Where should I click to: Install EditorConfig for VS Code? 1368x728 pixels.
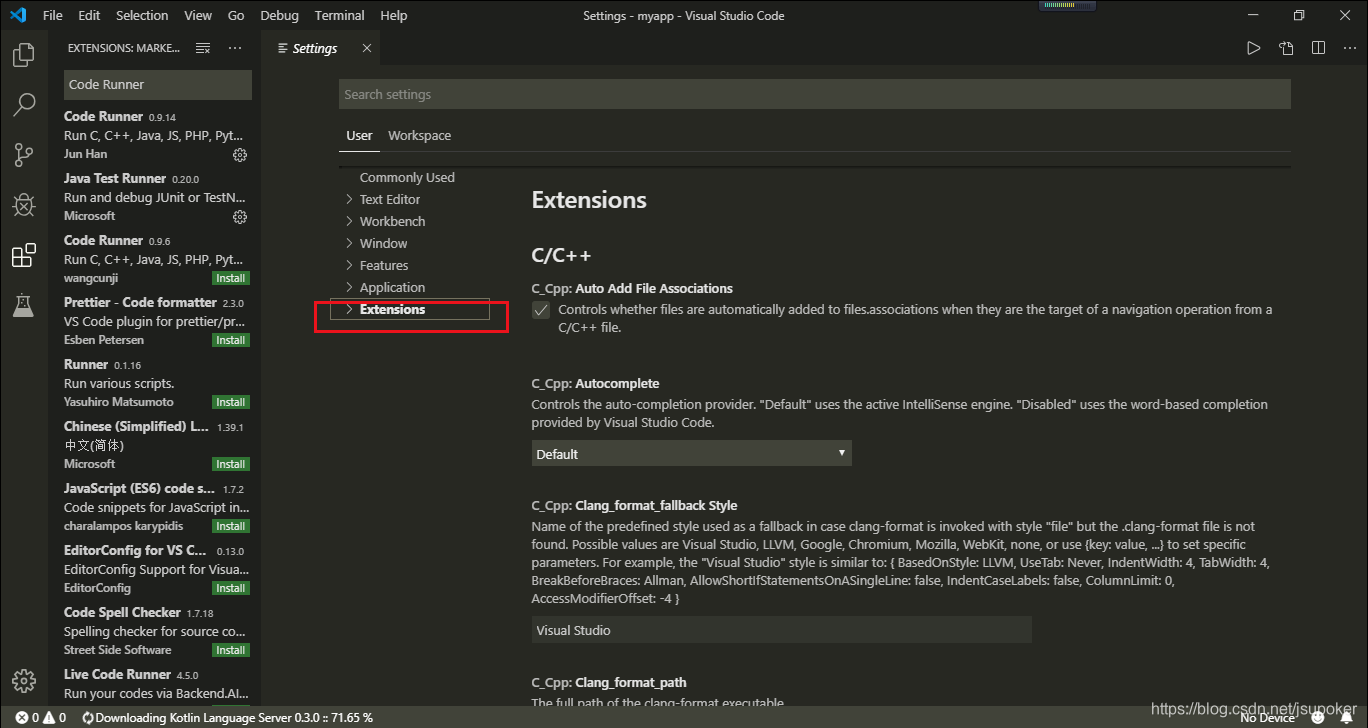click(231, 588)
